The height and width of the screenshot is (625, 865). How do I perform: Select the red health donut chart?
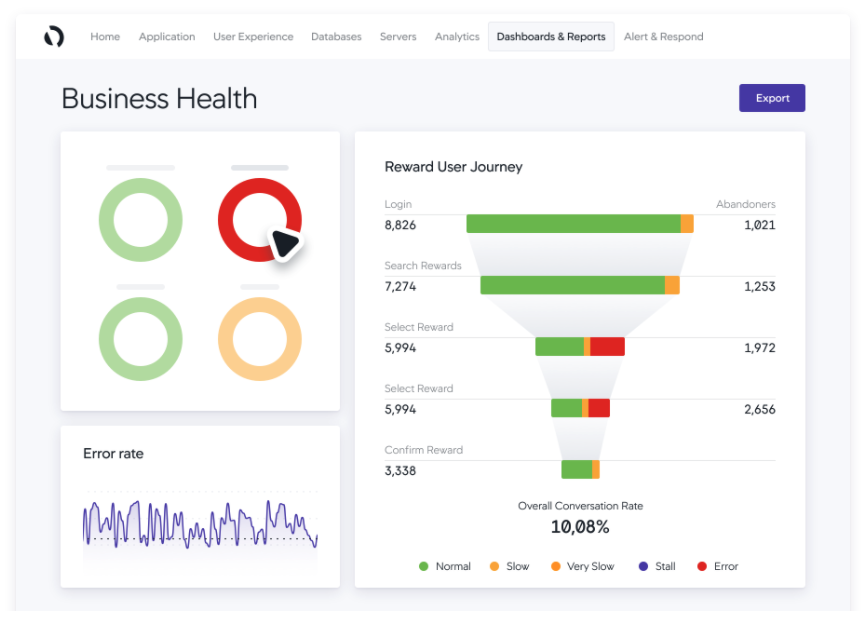click(x=259, y=220)
